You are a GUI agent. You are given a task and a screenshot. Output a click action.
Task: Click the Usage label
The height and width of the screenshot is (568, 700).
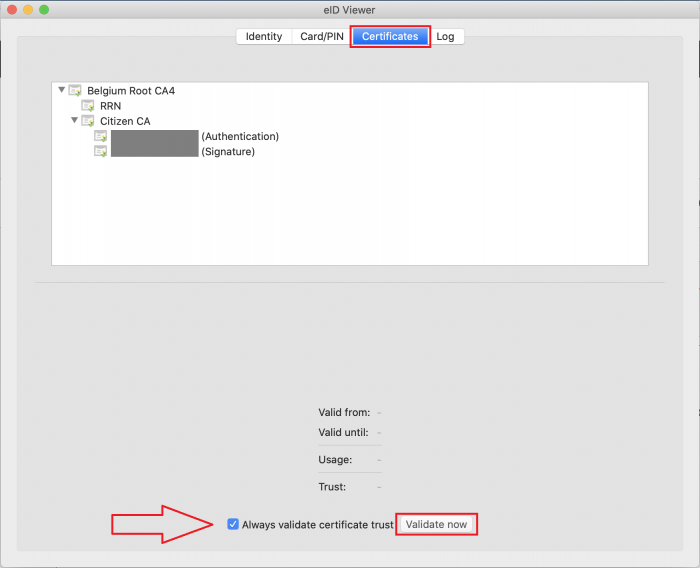(x=335, y=459)
